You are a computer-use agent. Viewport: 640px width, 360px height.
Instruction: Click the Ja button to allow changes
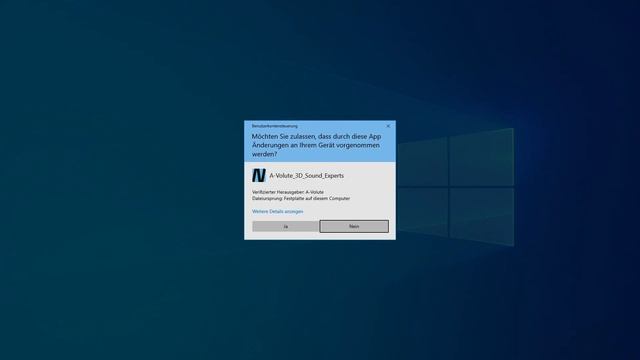click(x=285, y=226)
